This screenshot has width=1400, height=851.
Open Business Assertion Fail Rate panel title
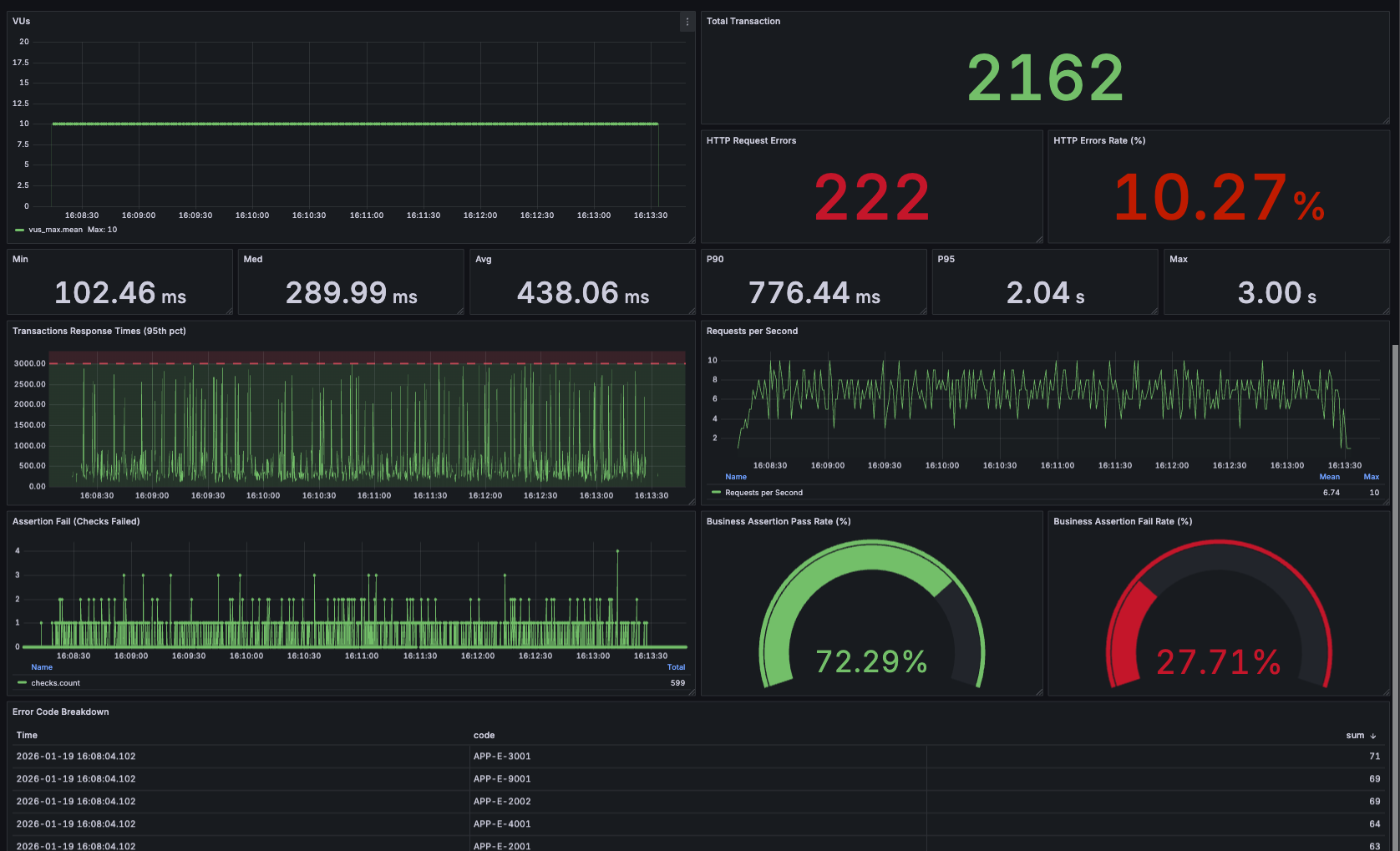(x=1123, y=521)
